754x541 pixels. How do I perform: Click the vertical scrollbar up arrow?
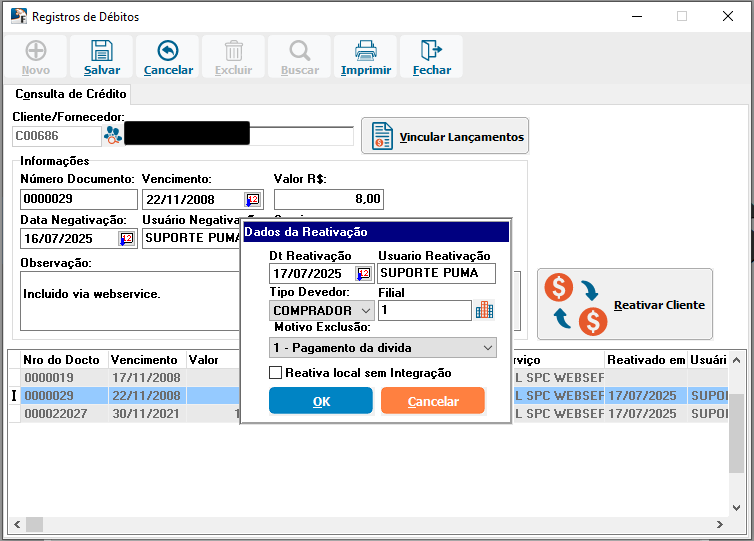click(x=736, y=360)
